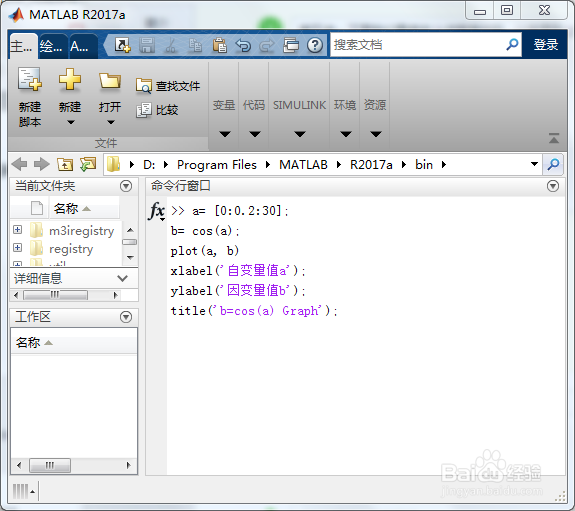Click the title('b=cos(a) Graph') line
Screen dimensions: 575x511
coord(254,311)
